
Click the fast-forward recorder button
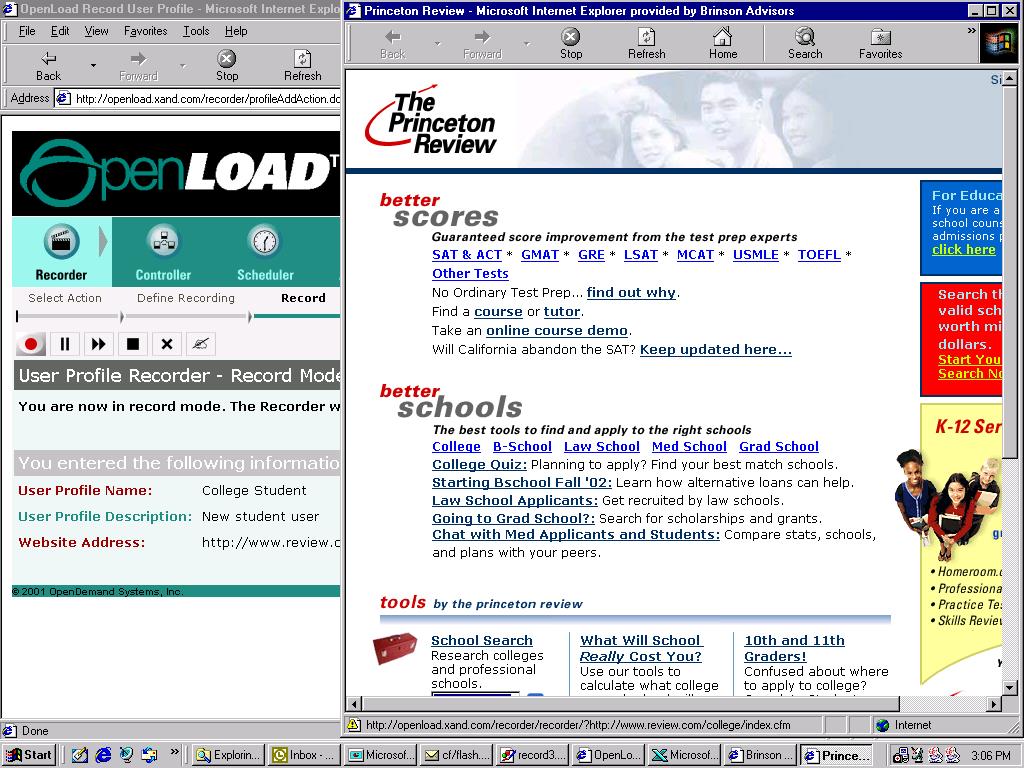click(x=99, y=344)
